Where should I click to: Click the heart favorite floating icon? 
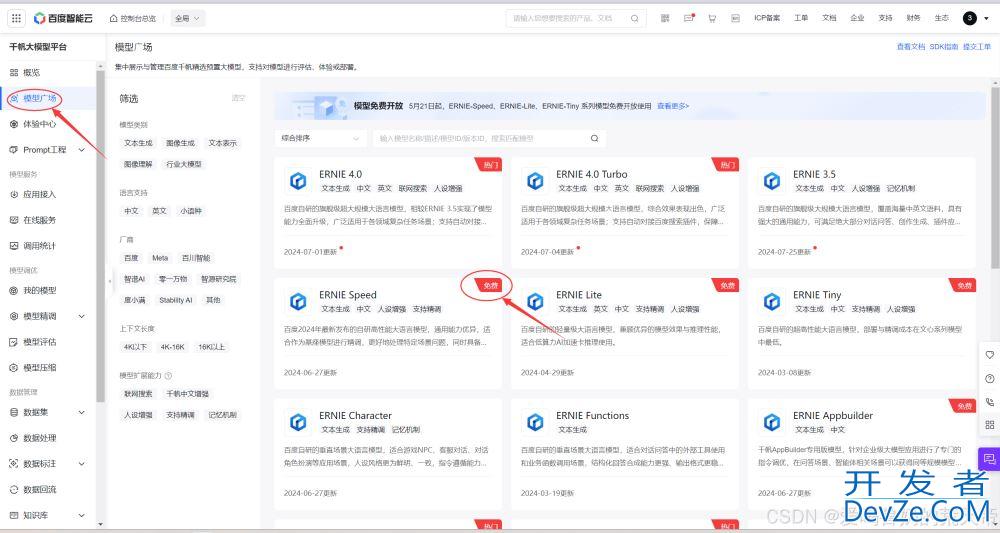click(x=990, y=355)
